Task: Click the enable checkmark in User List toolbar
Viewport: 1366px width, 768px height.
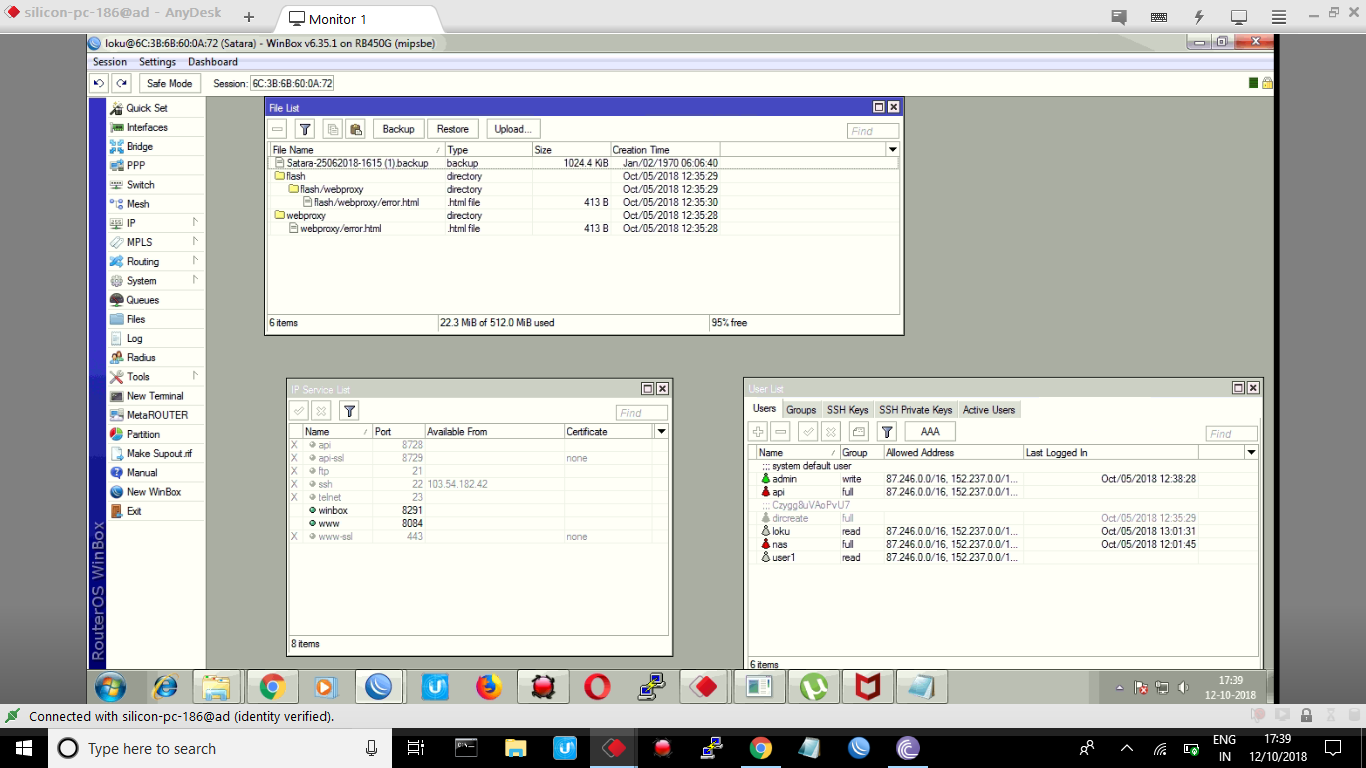Action: pyautogui.click(x=808, y=431)
